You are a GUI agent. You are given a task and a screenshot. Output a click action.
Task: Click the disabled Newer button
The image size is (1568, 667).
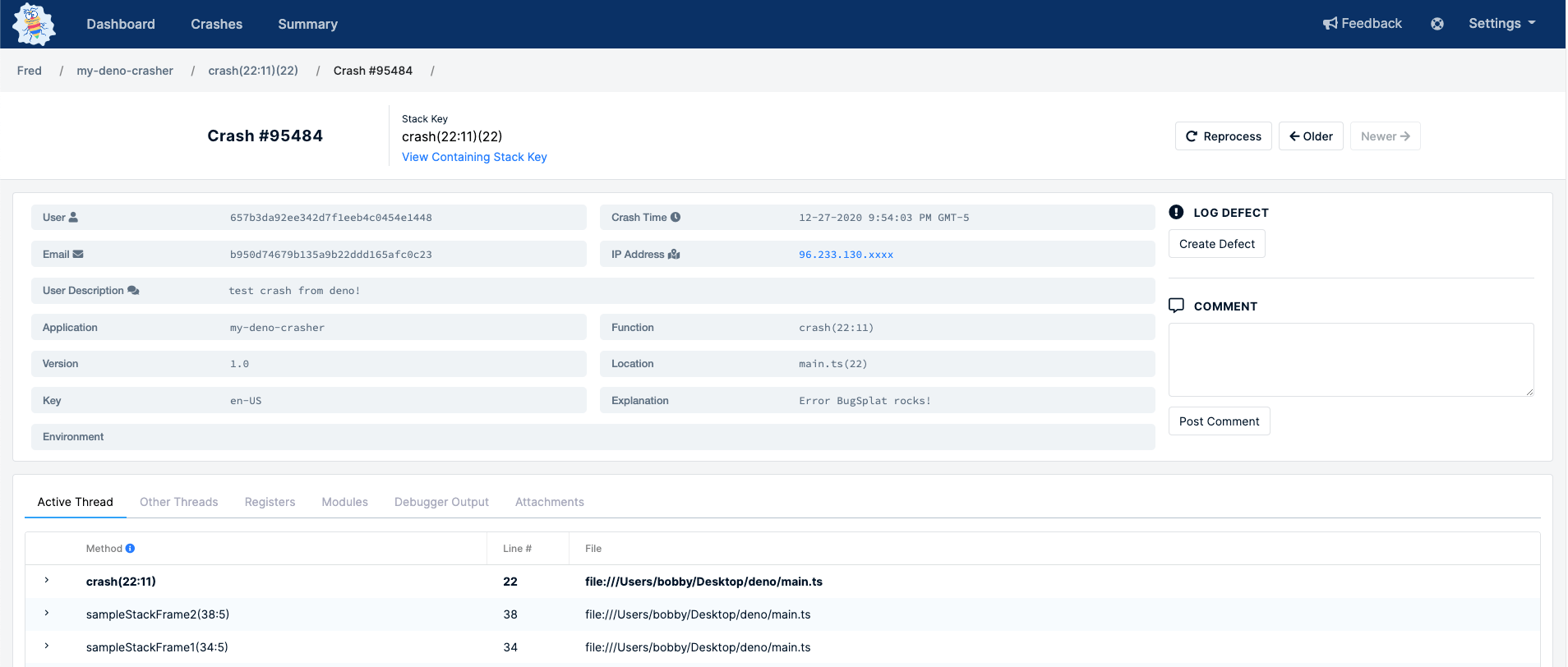[1386, 136]
